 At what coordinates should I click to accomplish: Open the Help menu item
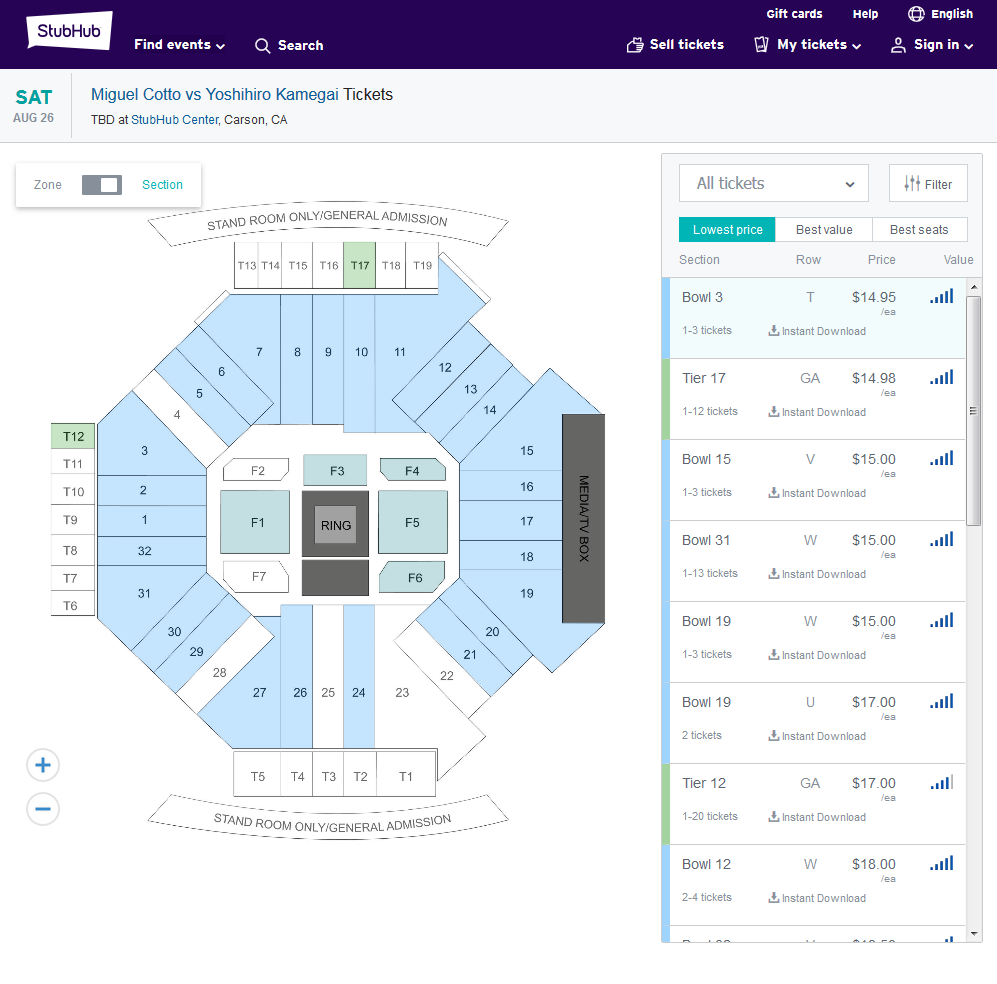865,14
